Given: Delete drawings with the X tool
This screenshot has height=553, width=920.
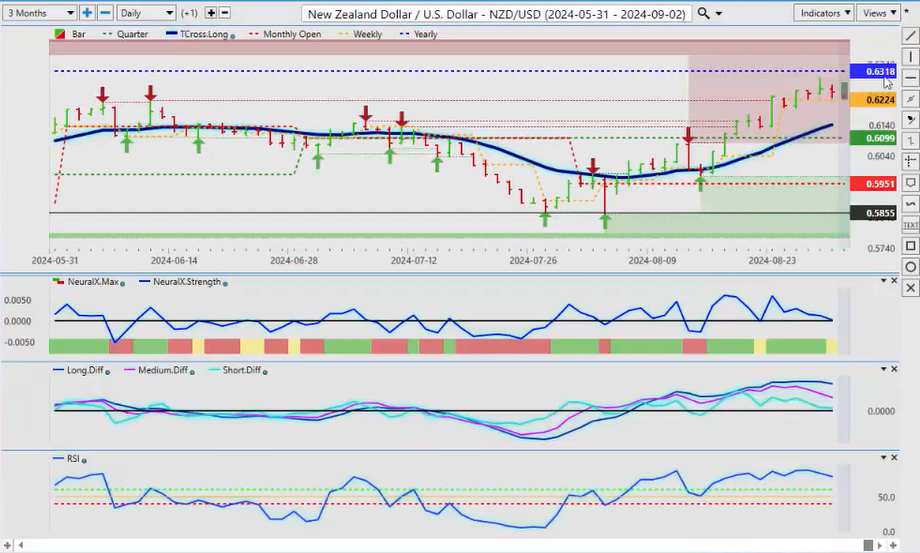Looking at the screenshot, I should coord(910,288).
